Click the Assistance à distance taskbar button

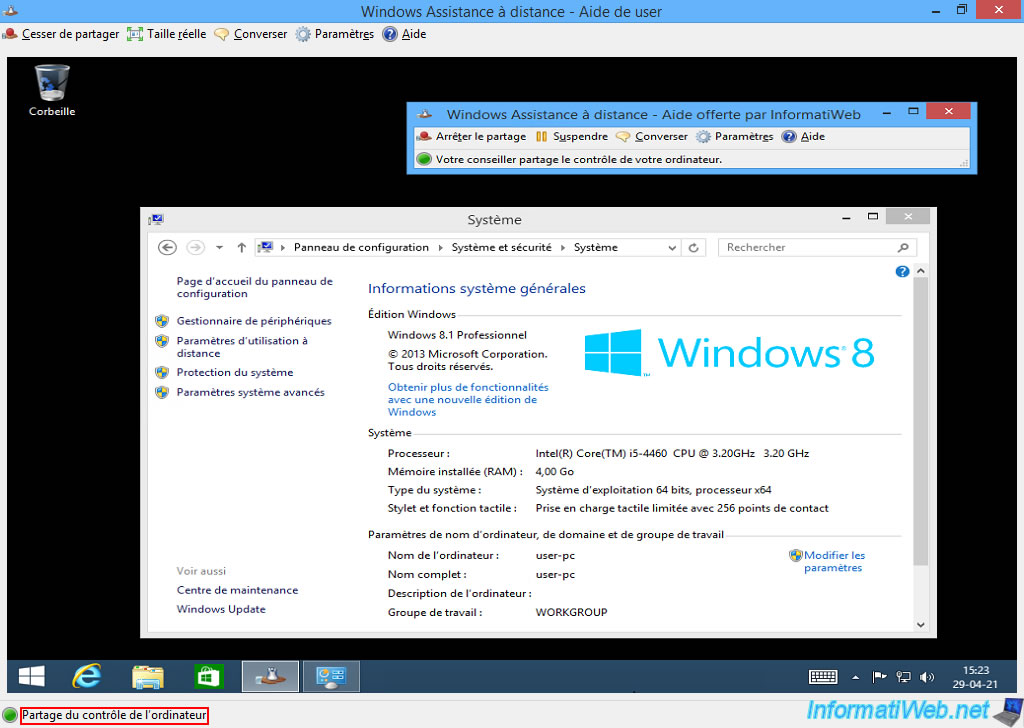pyautogui.click(x=270, y=676)
